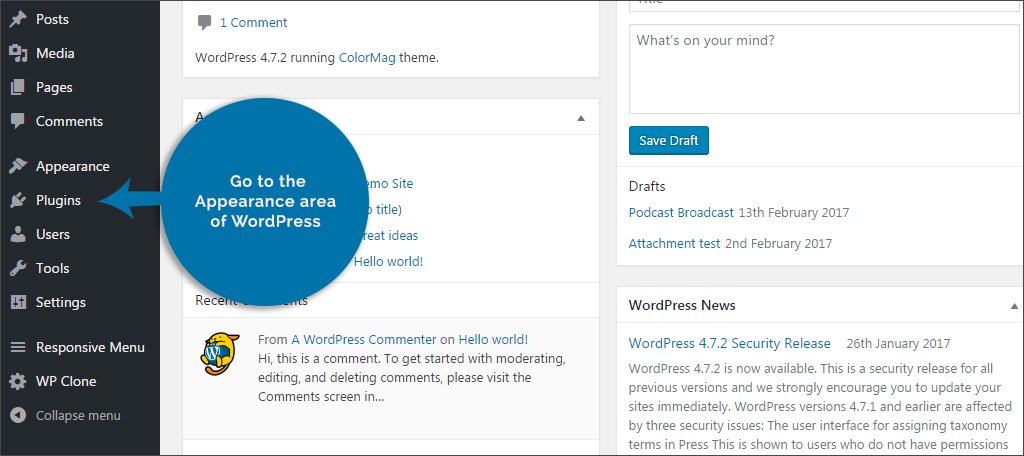Click the Pages icon in sidebar
This screenshot has width=1024, height=456.
(18, 87)
